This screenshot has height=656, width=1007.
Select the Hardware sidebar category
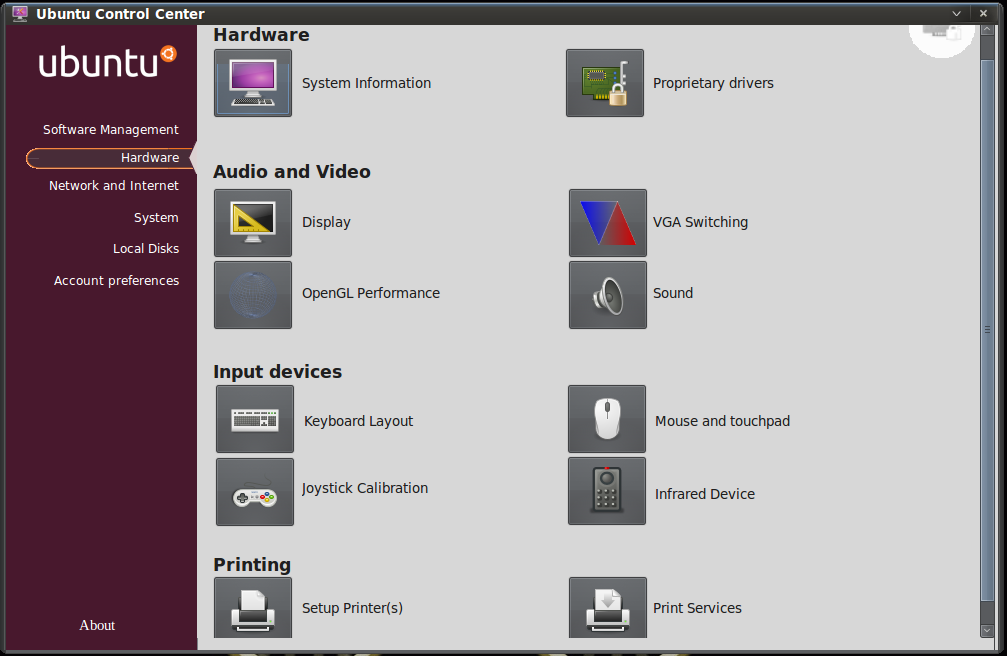click(x=109, y=158)
